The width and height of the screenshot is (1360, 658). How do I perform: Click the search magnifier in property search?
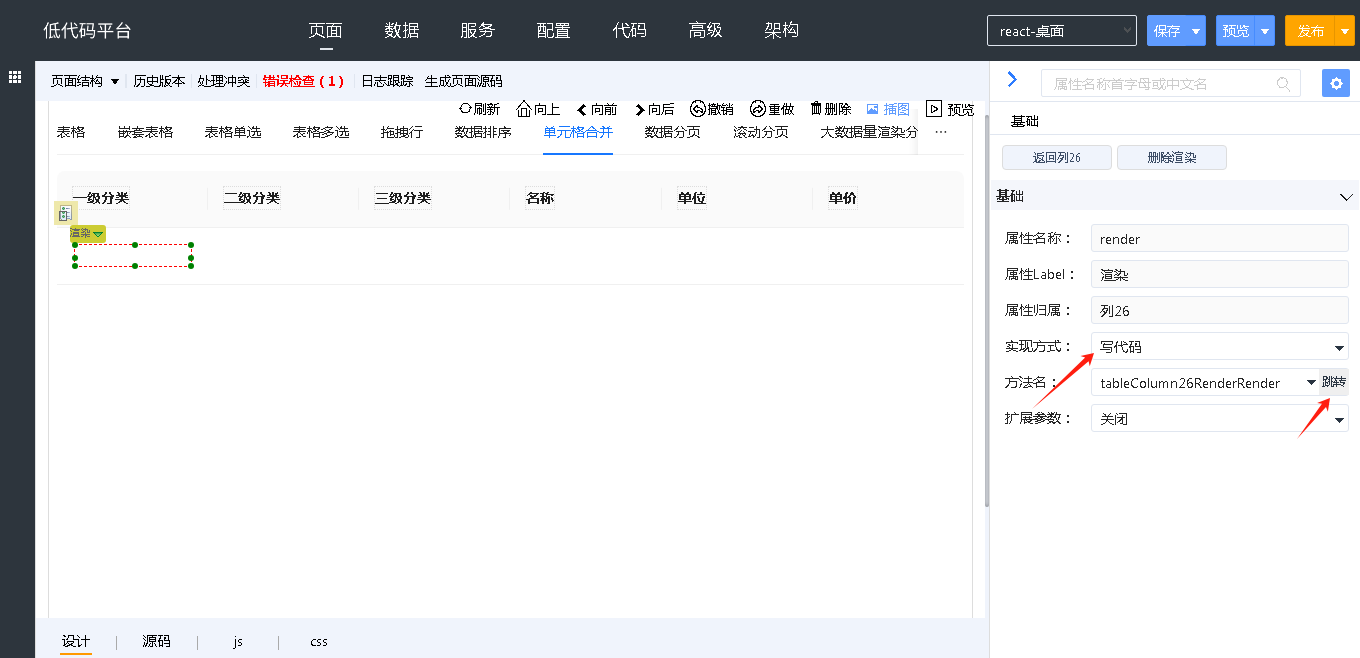pos(1284,84)
